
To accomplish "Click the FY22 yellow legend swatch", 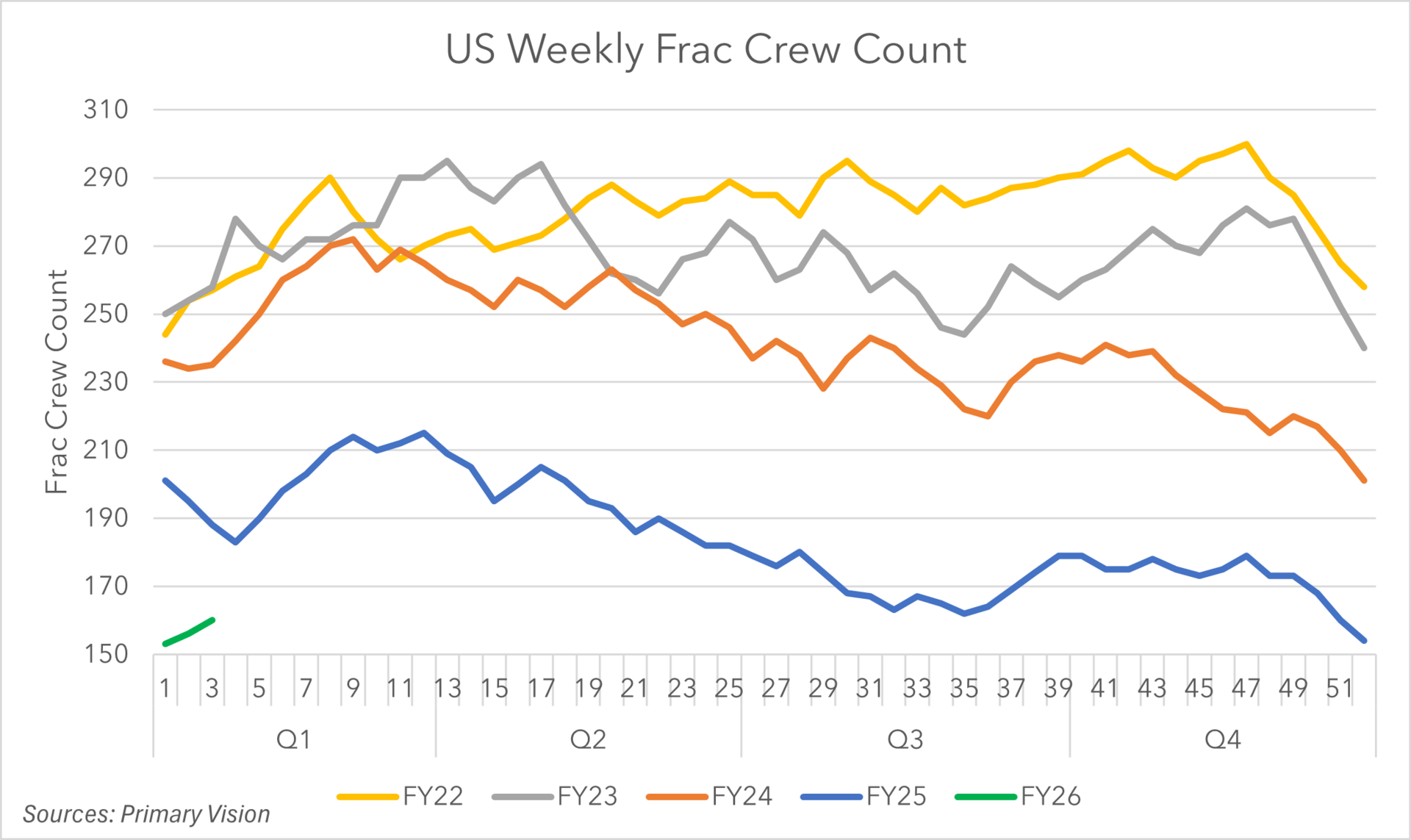I will [367, 797].
